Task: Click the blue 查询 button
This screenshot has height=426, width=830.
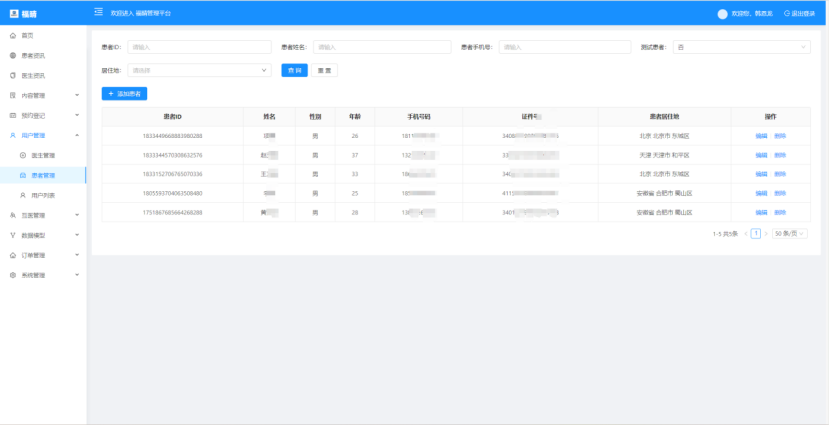Action: click(x=293, y=70)
